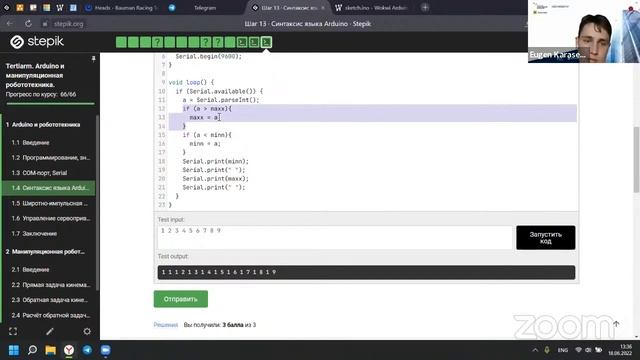Click the pencil edit icon in sidebar footer
The image size is (640, 360).
50,331
